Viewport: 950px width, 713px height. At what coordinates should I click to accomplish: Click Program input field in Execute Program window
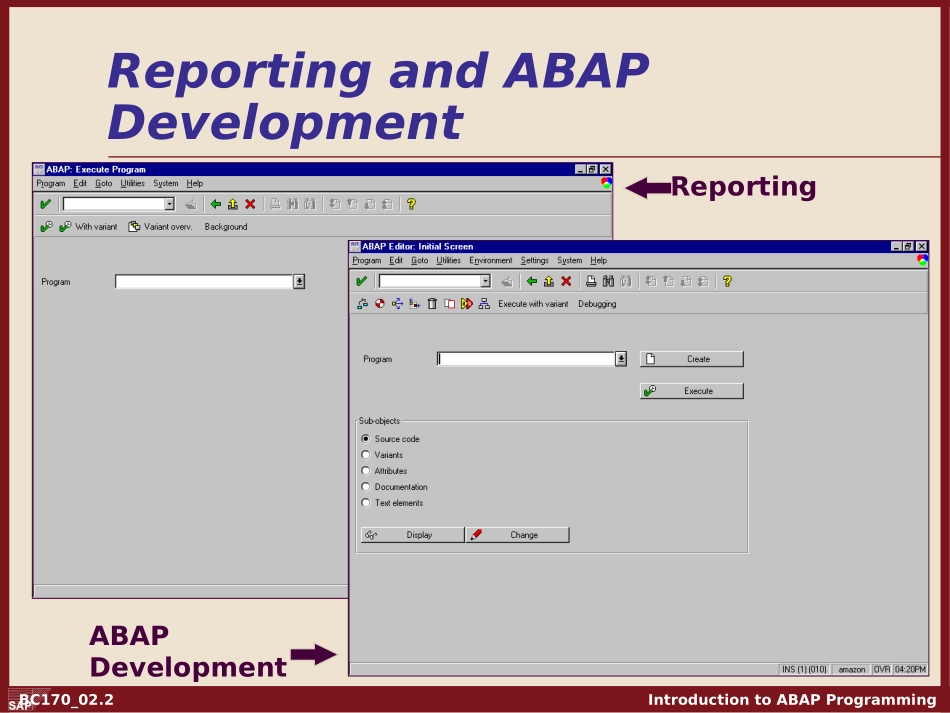click(204, 282)
